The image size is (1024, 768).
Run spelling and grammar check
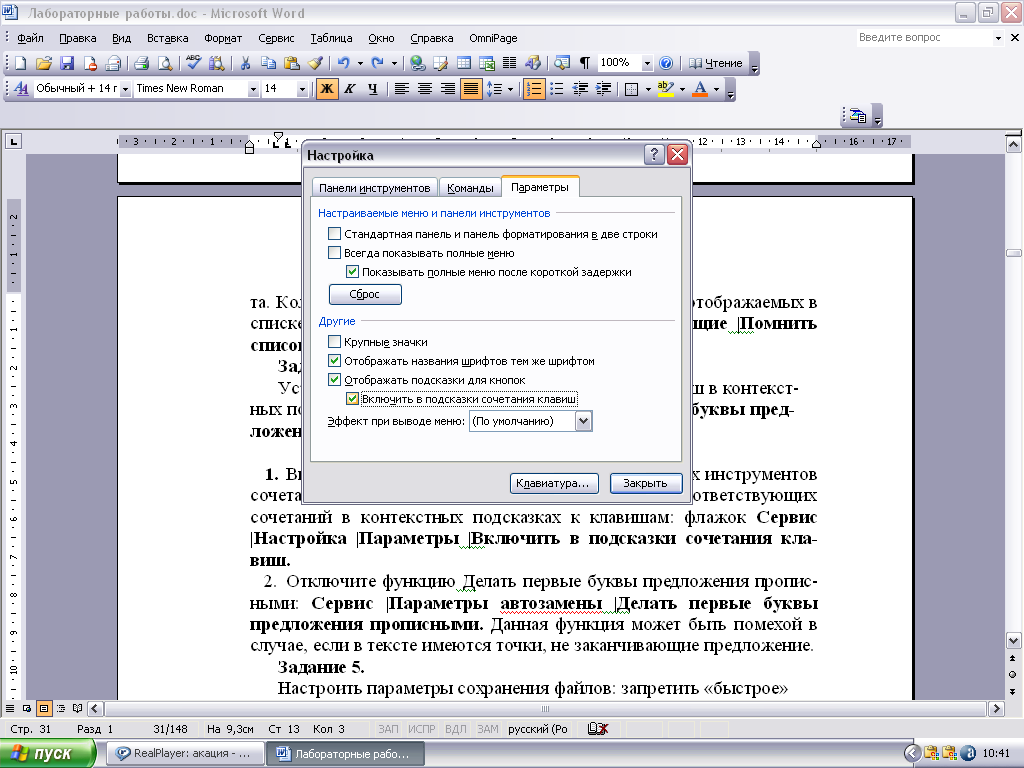[193, 63]
